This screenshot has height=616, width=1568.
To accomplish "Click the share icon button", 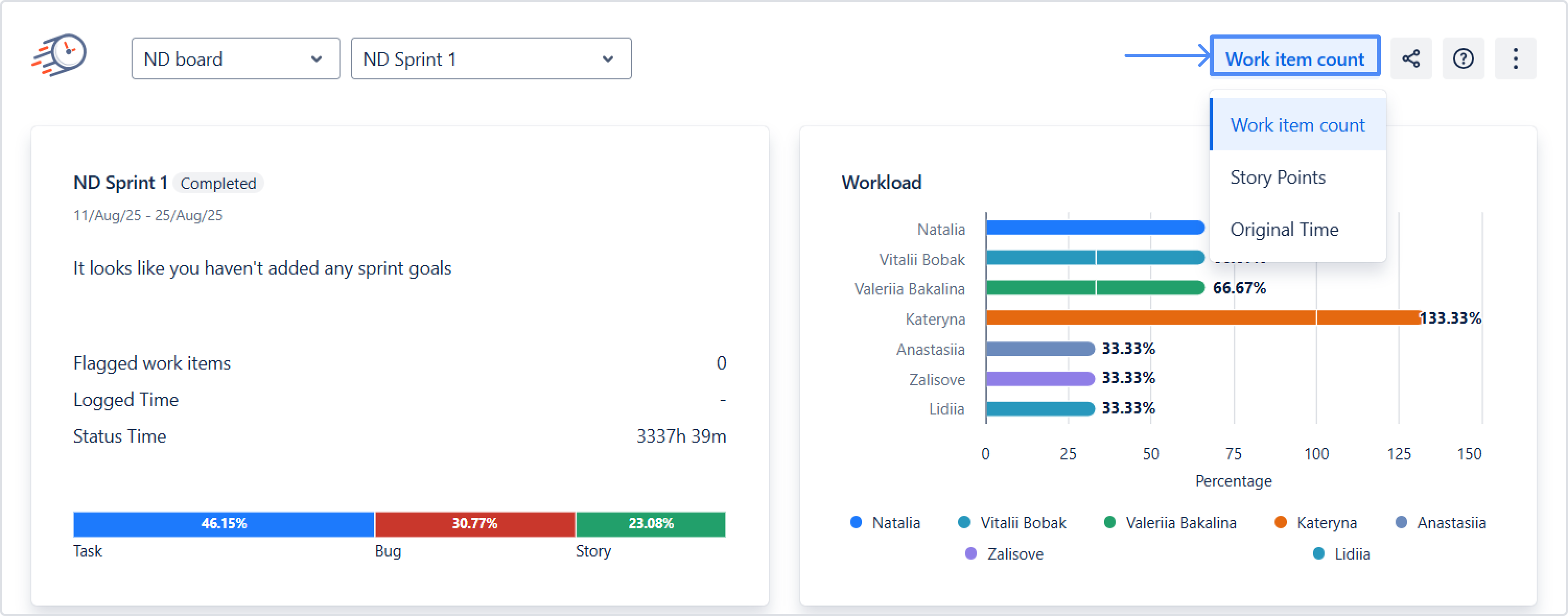I will [x=1410, y=59].
